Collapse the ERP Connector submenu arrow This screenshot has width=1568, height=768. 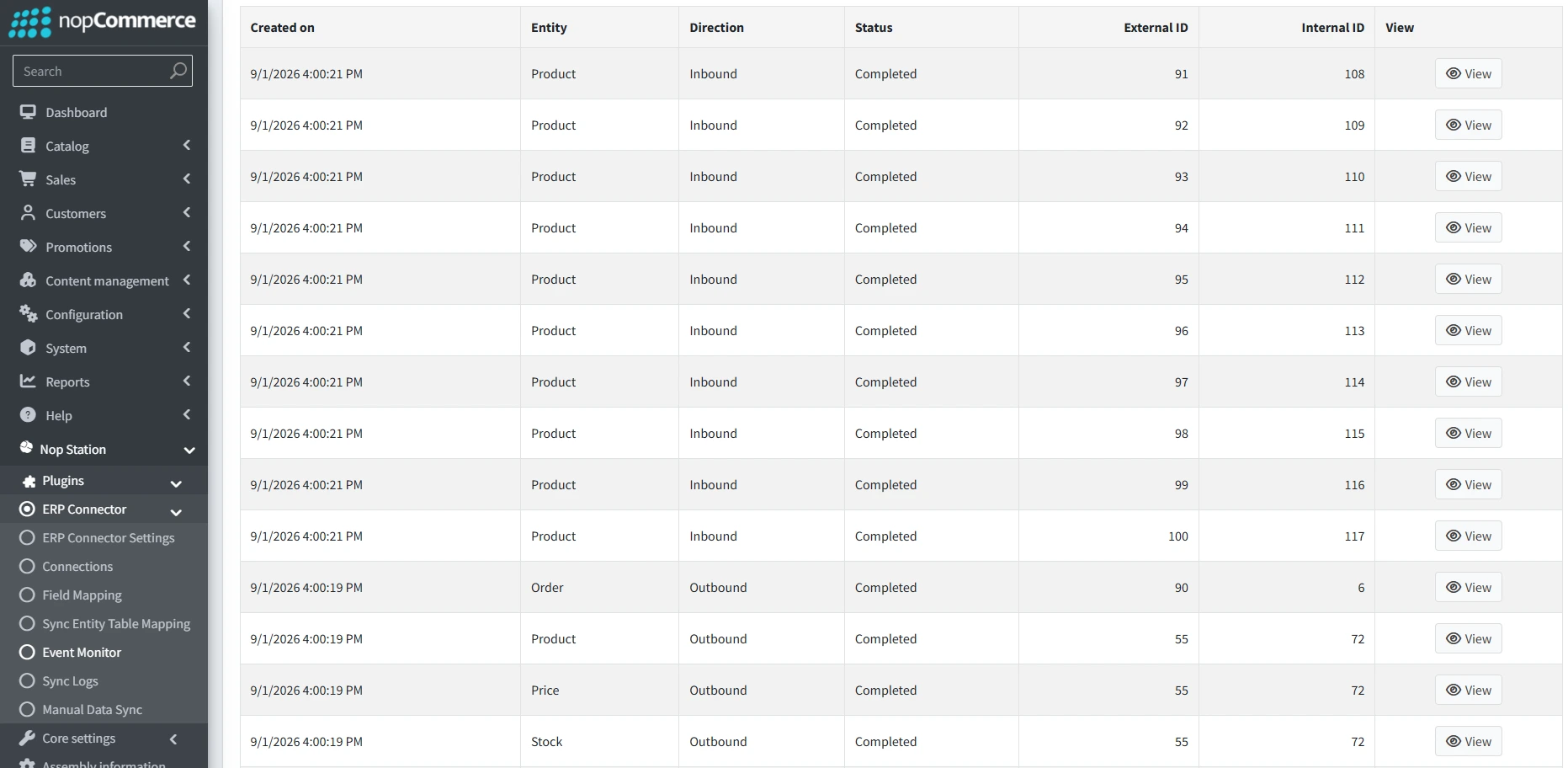tap(176, 511)
